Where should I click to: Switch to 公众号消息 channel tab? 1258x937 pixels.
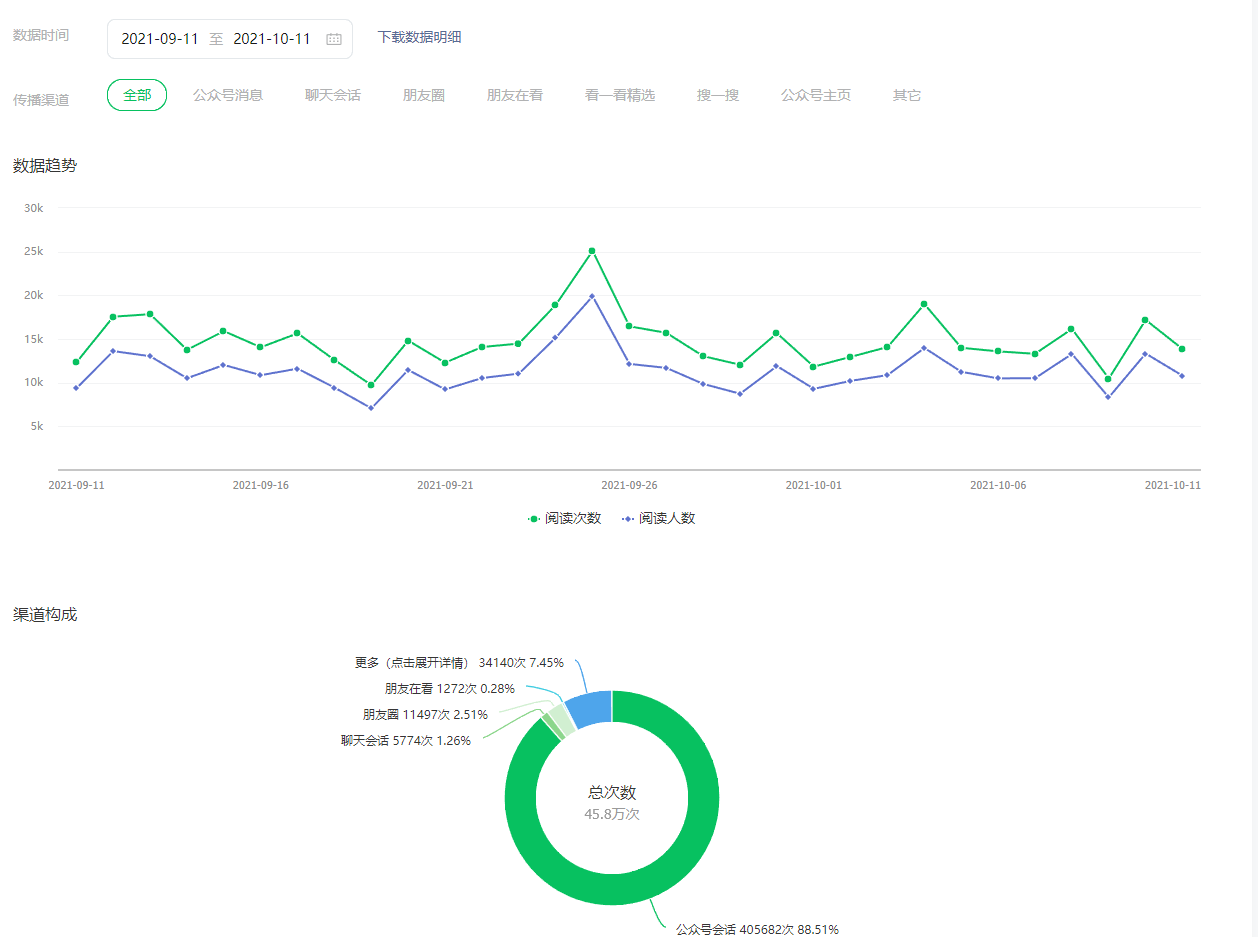click(228, 95)
